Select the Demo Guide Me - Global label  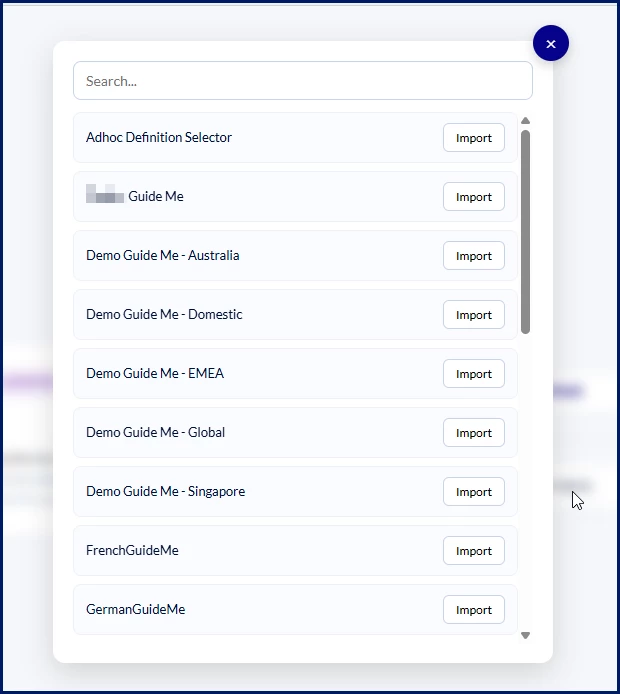point(155,432)
